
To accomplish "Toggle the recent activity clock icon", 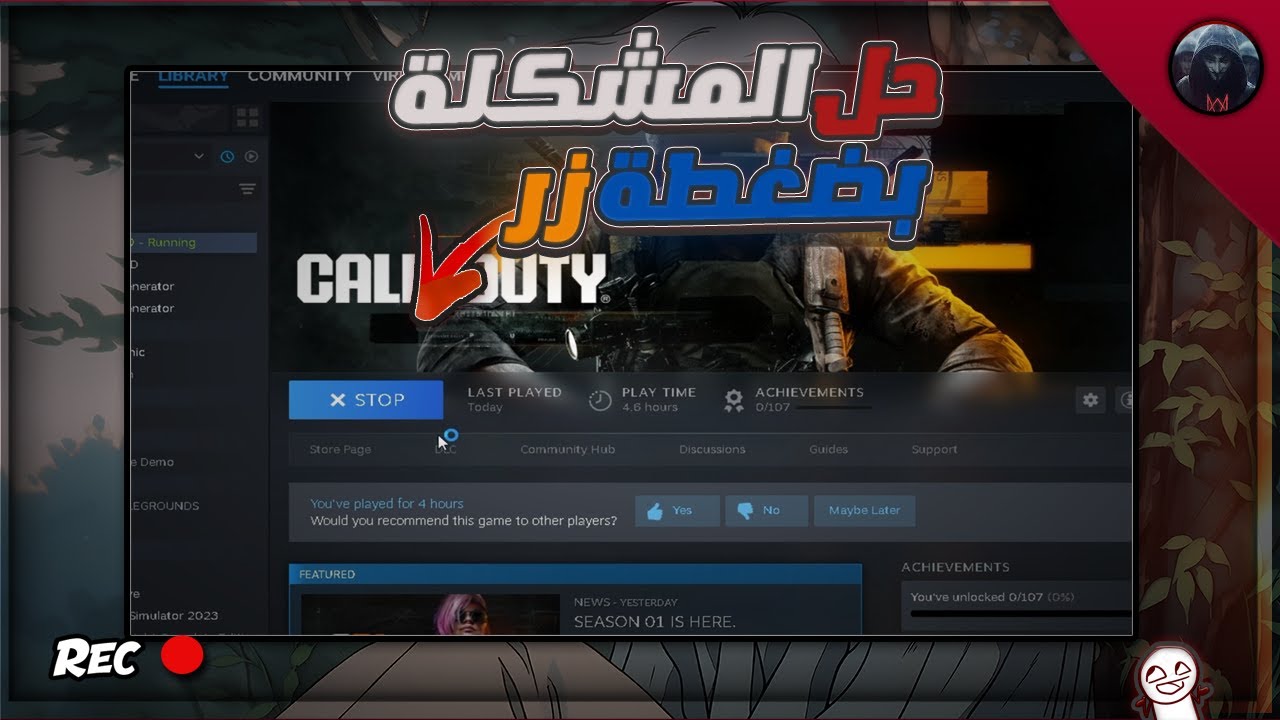I will pyautogui.click(x=227, y=156).
